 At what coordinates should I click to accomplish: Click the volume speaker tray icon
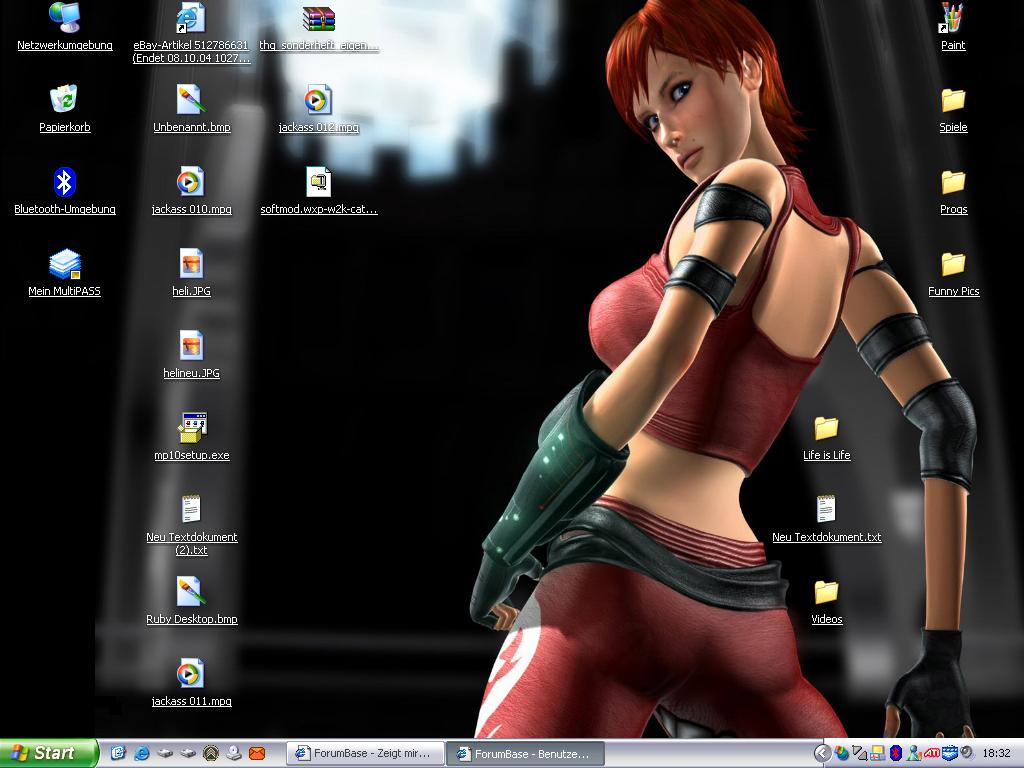(968, 753)
